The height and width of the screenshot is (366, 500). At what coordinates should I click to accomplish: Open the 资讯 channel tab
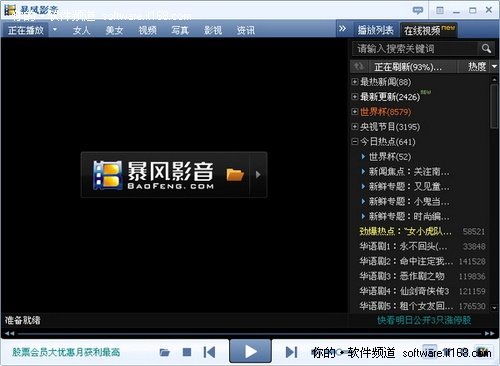246,30
